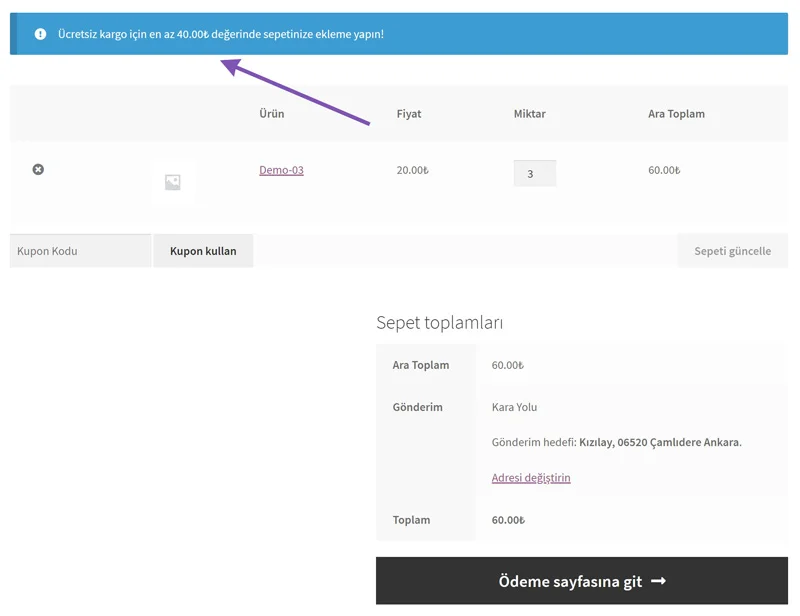
Task: Select the Kara Yolu shipping method text
Action: 514,407
